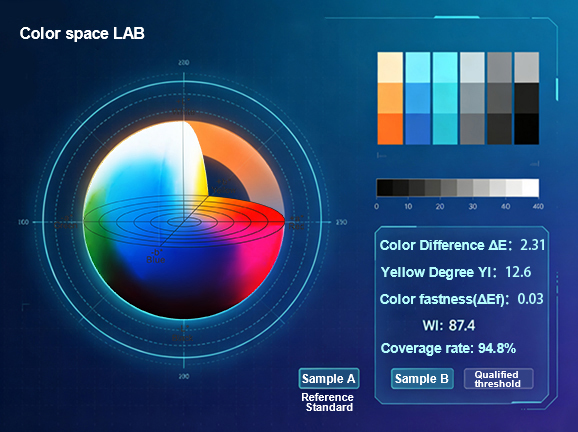Image resolution: width=578 pixels, height=432 pixels.
Task: Click the Color fastness value 0.03
Action: click(530, 299)
